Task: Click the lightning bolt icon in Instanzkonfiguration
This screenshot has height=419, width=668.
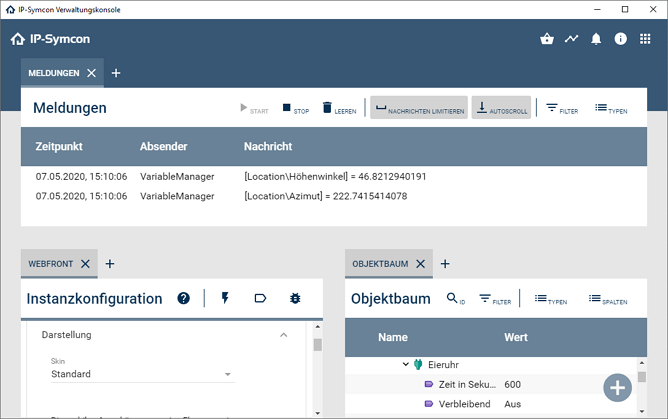Action: pyautogui.click(x=224, y=298)
